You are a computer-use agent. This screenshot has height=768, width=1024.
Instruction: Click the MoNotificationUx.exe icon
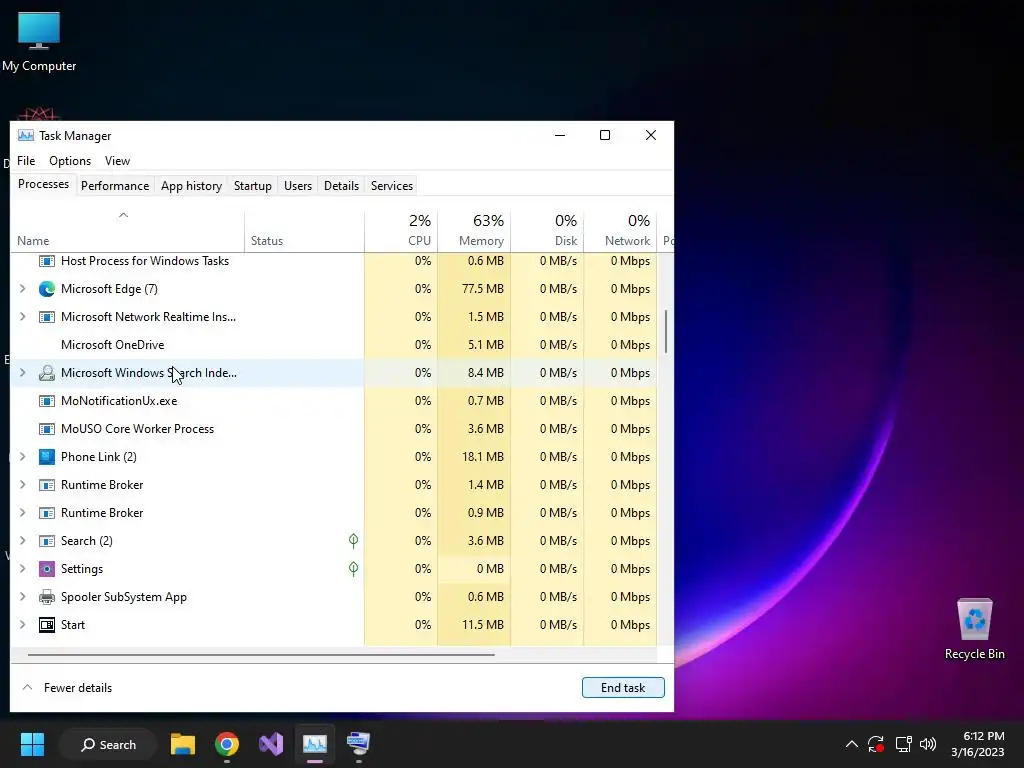(x=46, y=401)
